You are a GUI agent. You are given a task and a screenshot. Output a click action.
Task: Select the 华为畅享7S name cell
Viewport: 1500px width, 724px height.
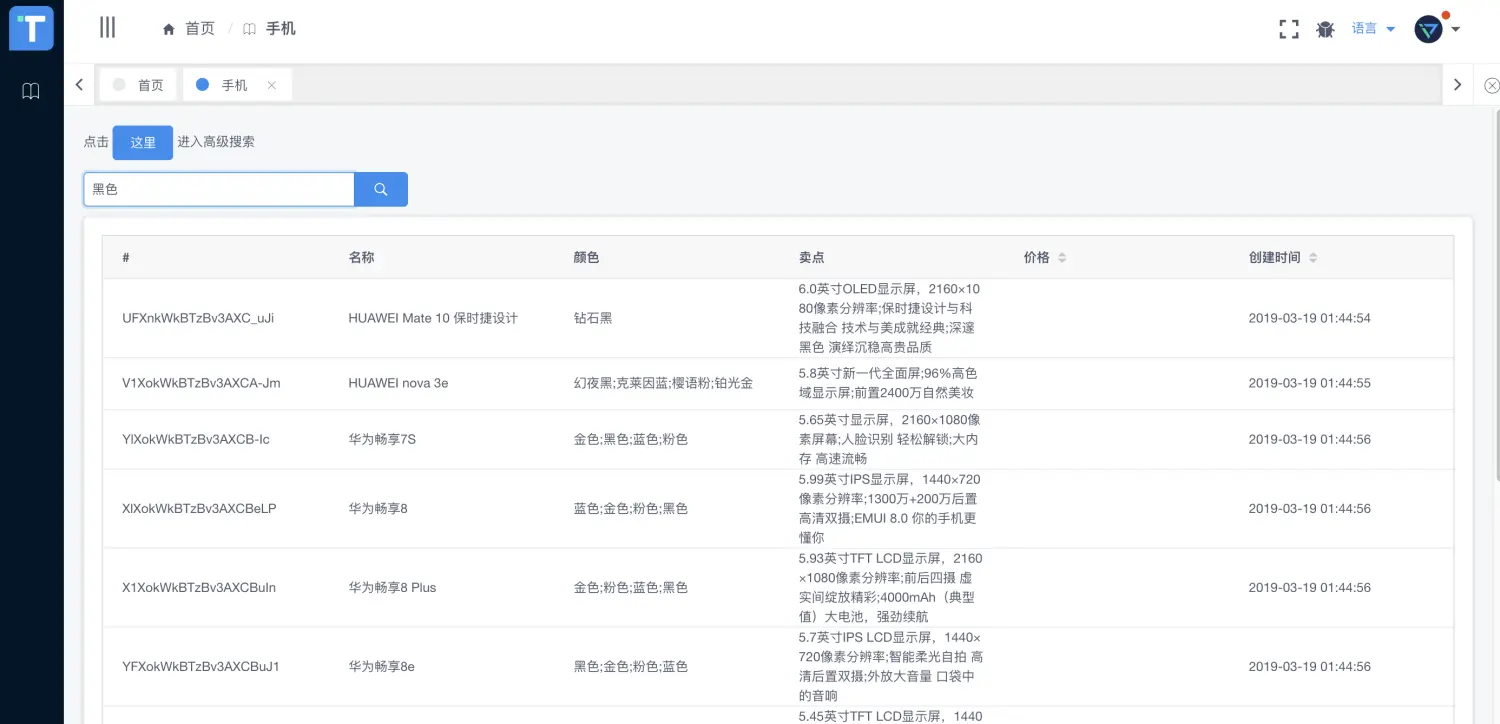[382, 440]
